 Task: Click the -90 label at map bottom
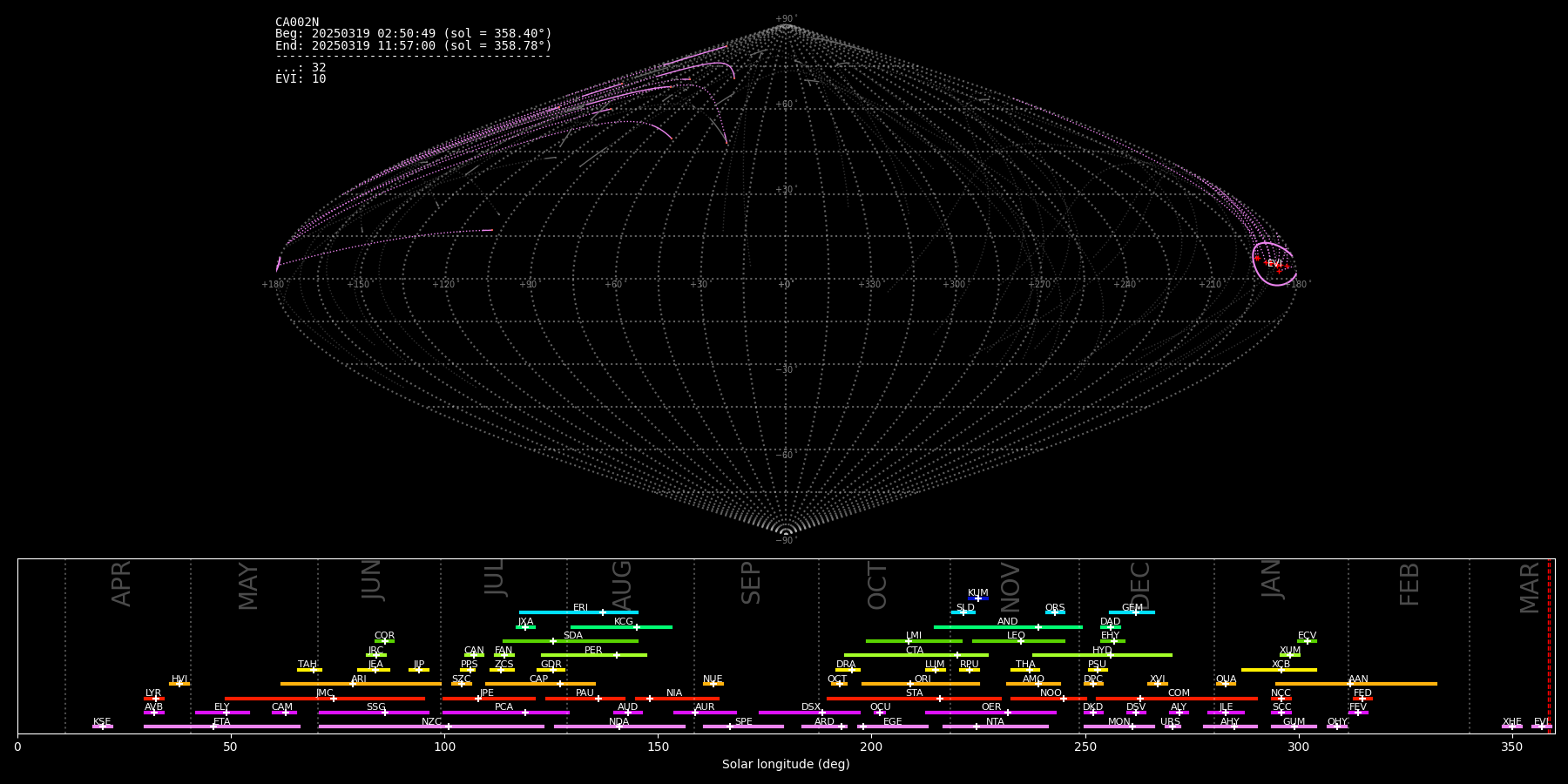[785, 541]
